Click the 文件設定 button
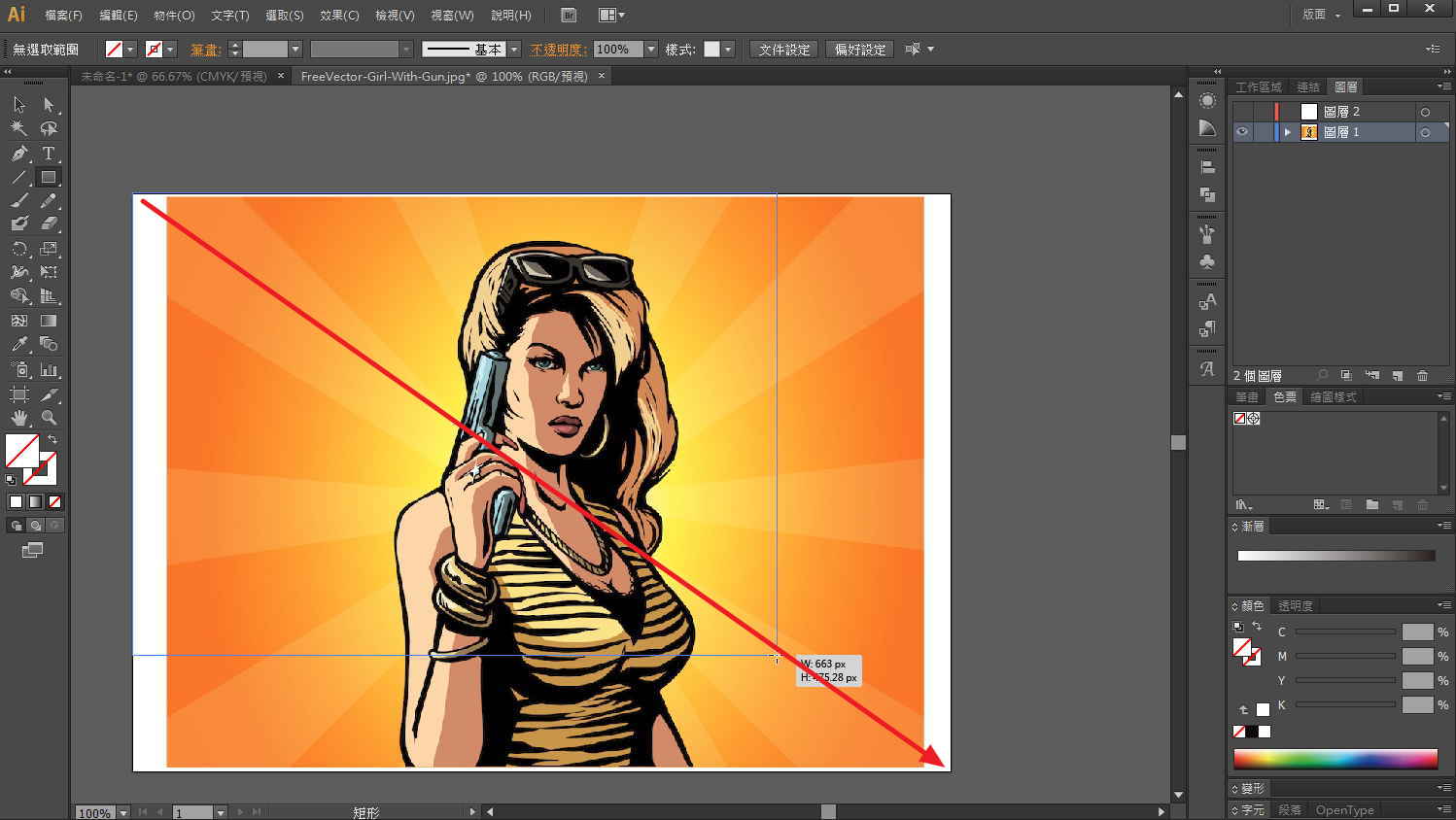 pos(784,50)
